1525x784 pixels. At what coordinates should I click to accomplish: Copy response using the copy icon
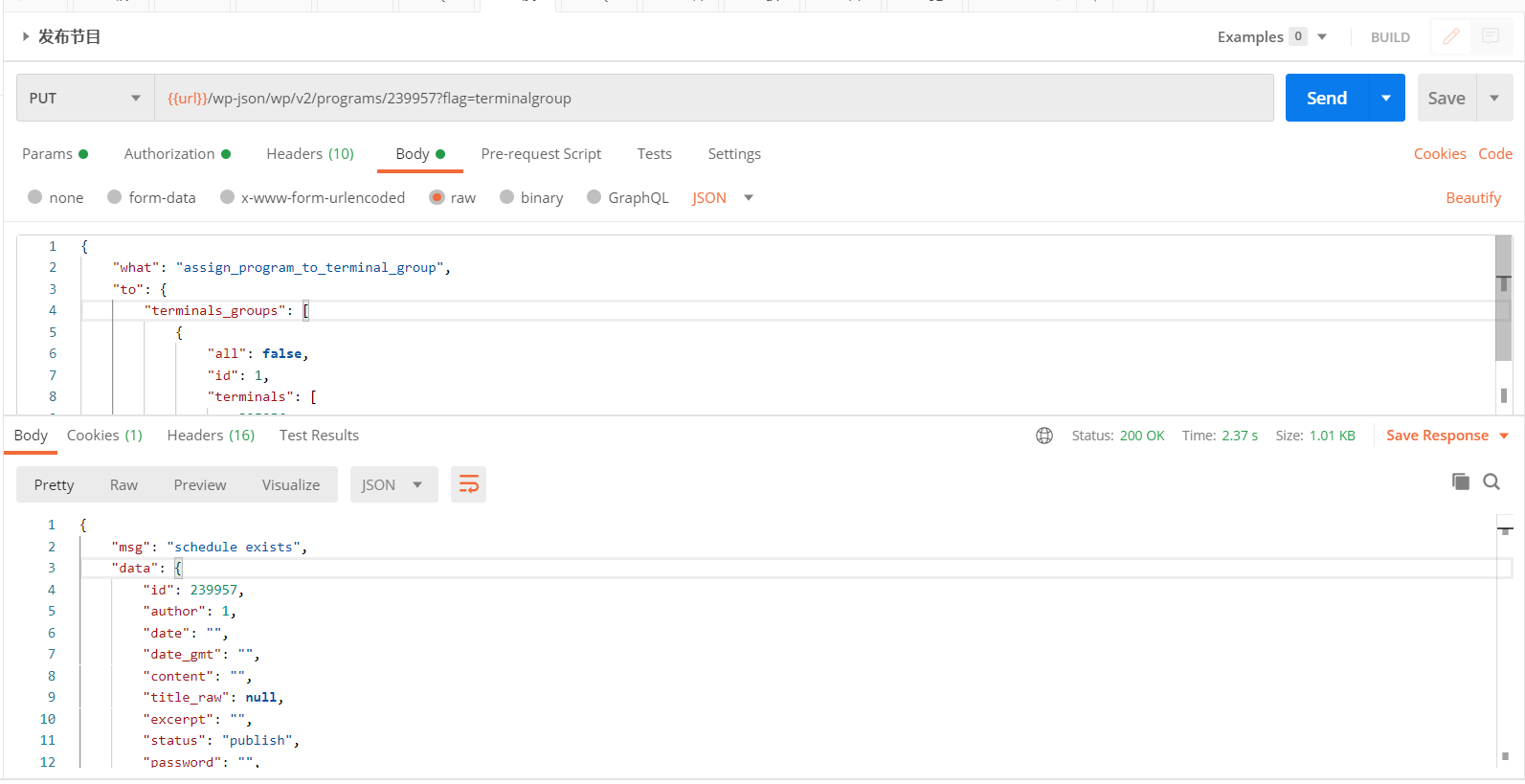[x=1460, y=482]
